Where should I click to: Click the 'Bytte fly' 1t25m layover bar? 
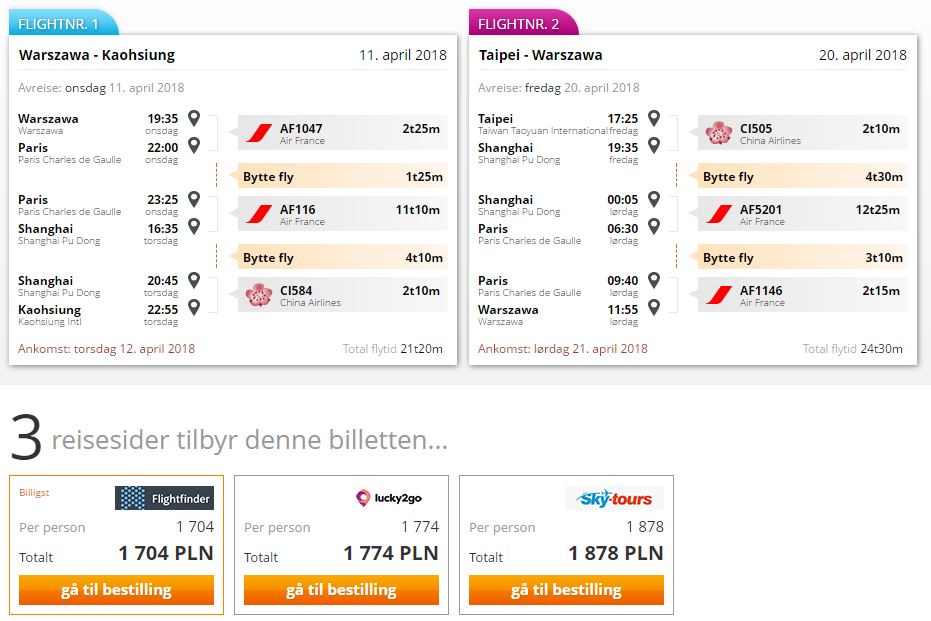(343, 176)
